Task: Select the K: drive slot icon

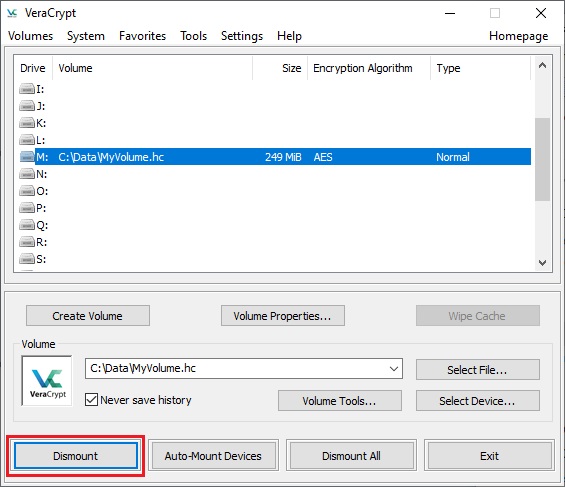Action: [x=27, y=123]
